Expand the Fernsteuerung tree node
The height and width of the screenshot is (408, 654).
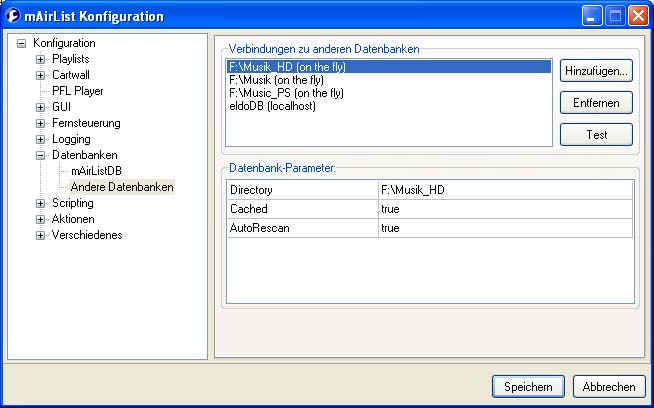point(40,123)
